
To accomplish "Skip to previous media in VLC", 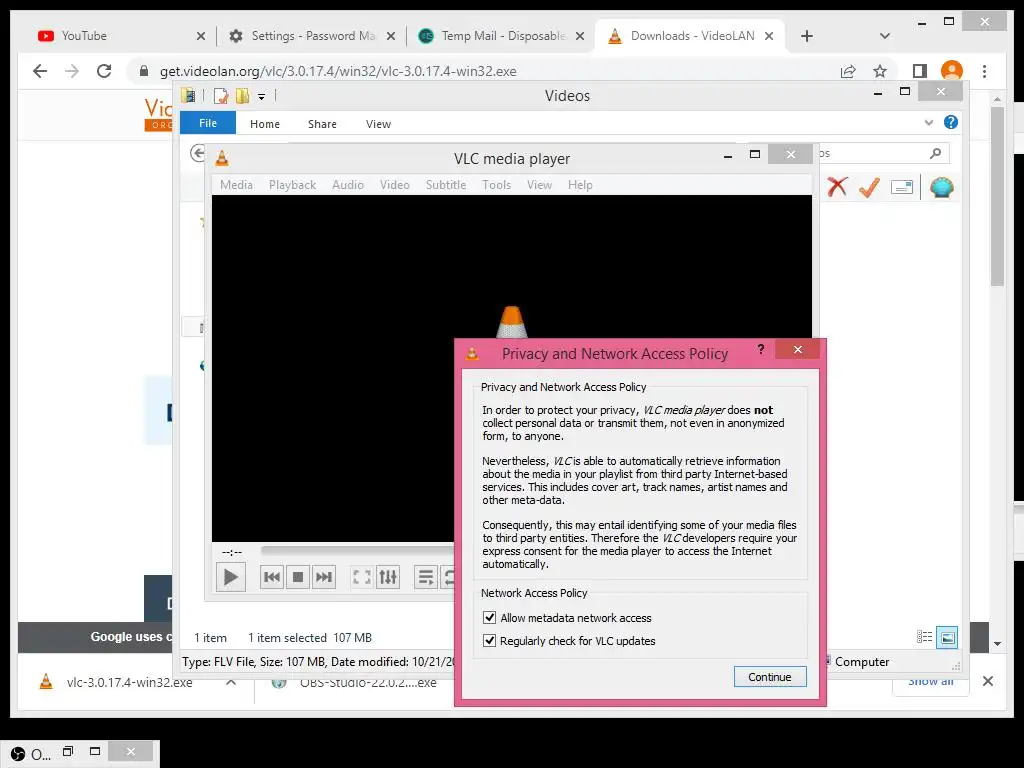I will pos(272,577).
